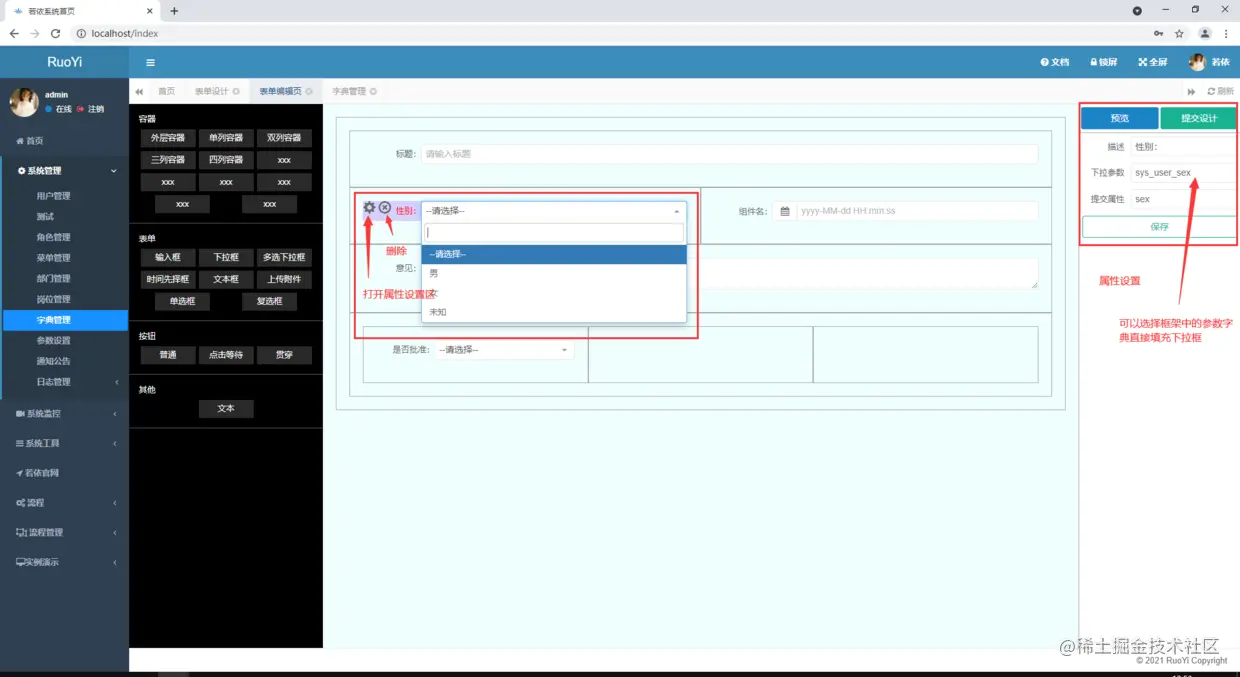Select the --请选择-- highlighted option

coord(554,254)
